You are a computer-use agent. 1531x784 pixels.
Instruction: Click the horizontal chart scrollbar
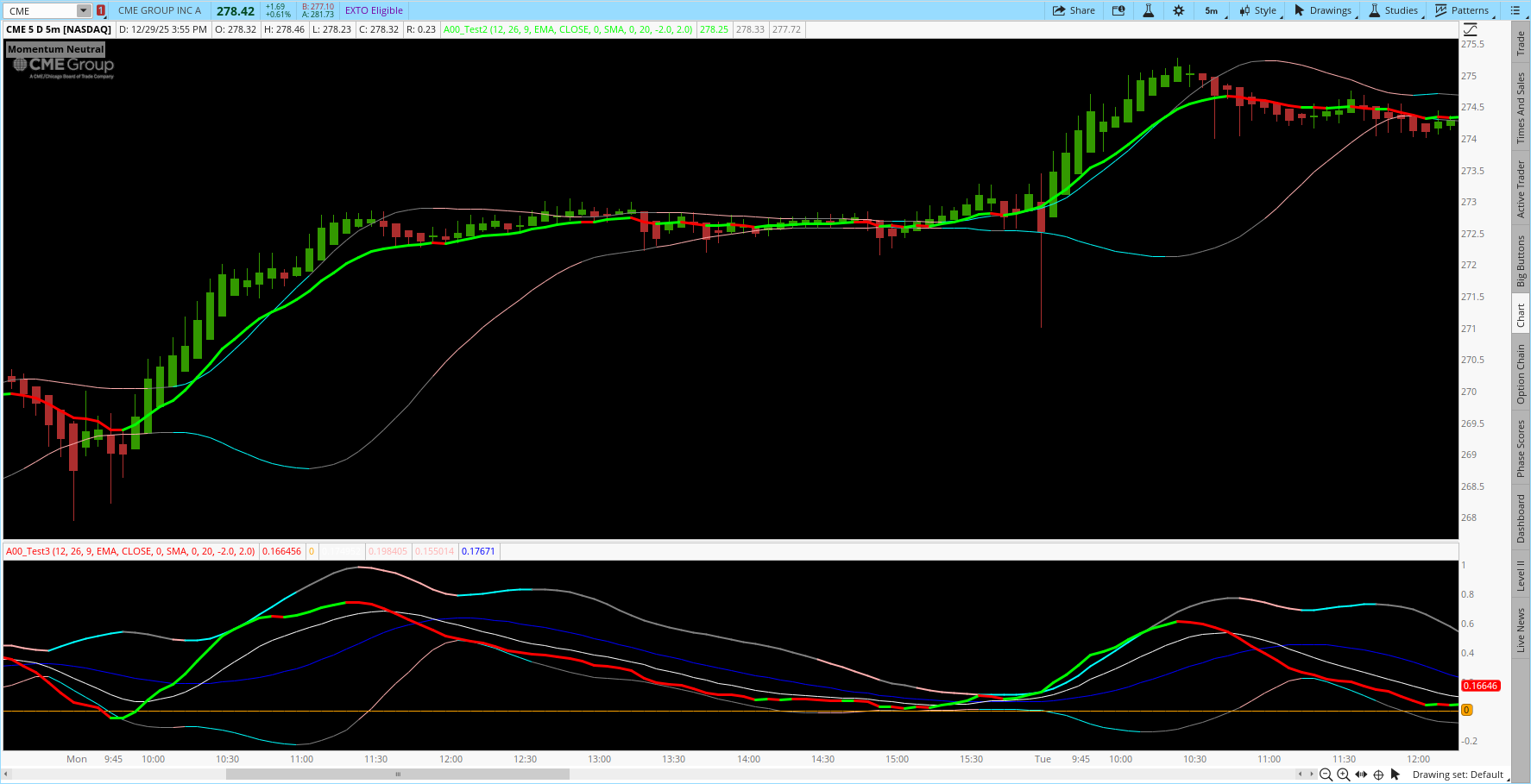[x=397, y=774]
